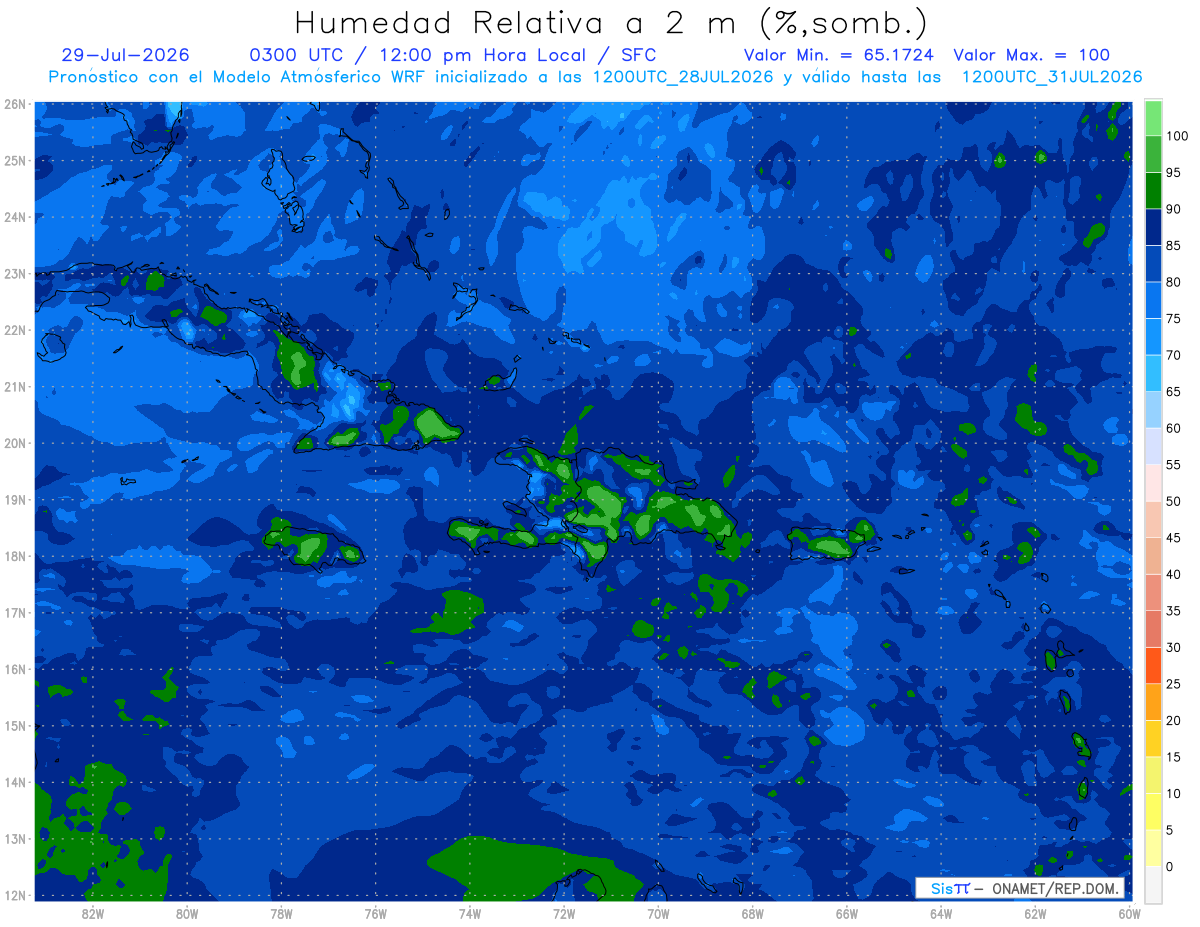Click the legend scale value '90'
The height and width of the screenshot is (927, 1200).
(1173, 209)
